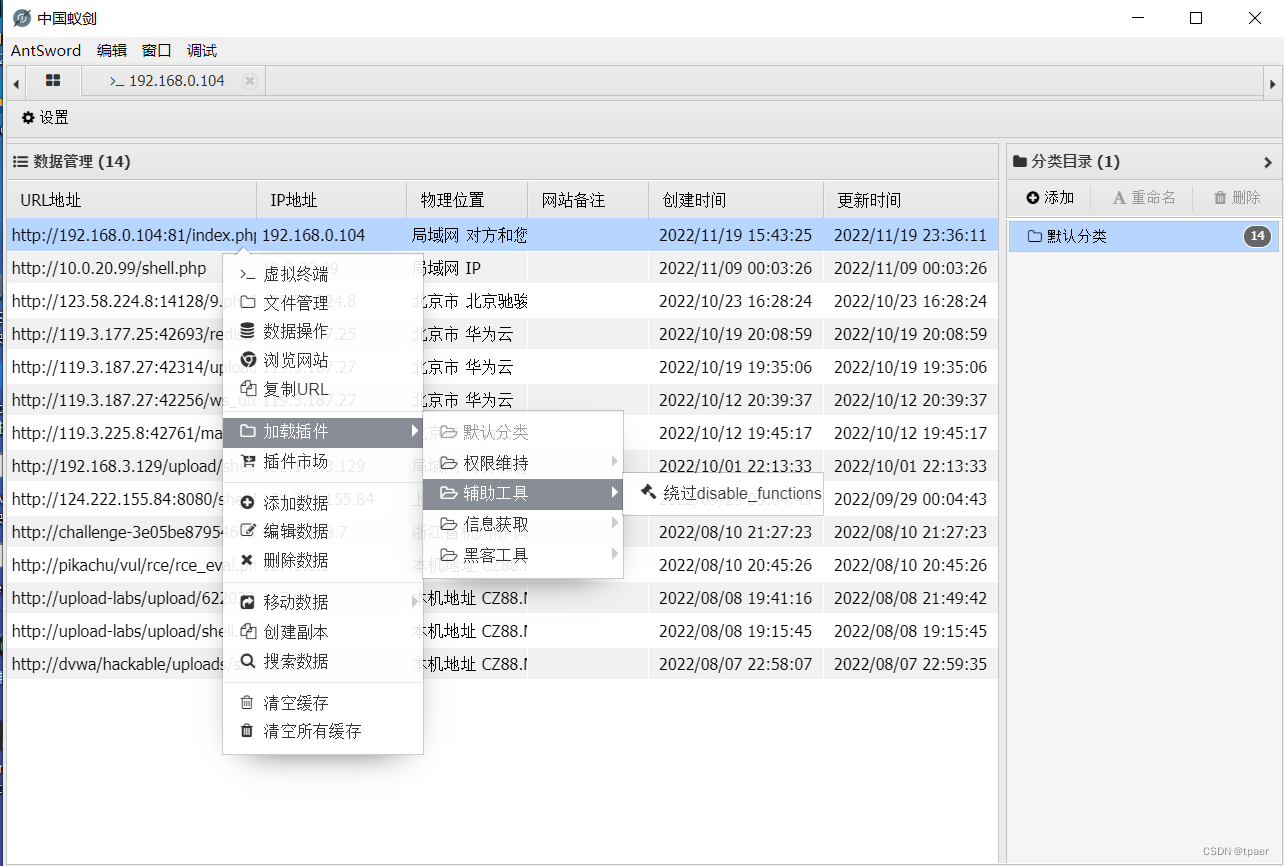This screenshot has height=866, width=1284.
Task: Close the 192.168.0.104 terminal tab
Action: tap(249, 81)
